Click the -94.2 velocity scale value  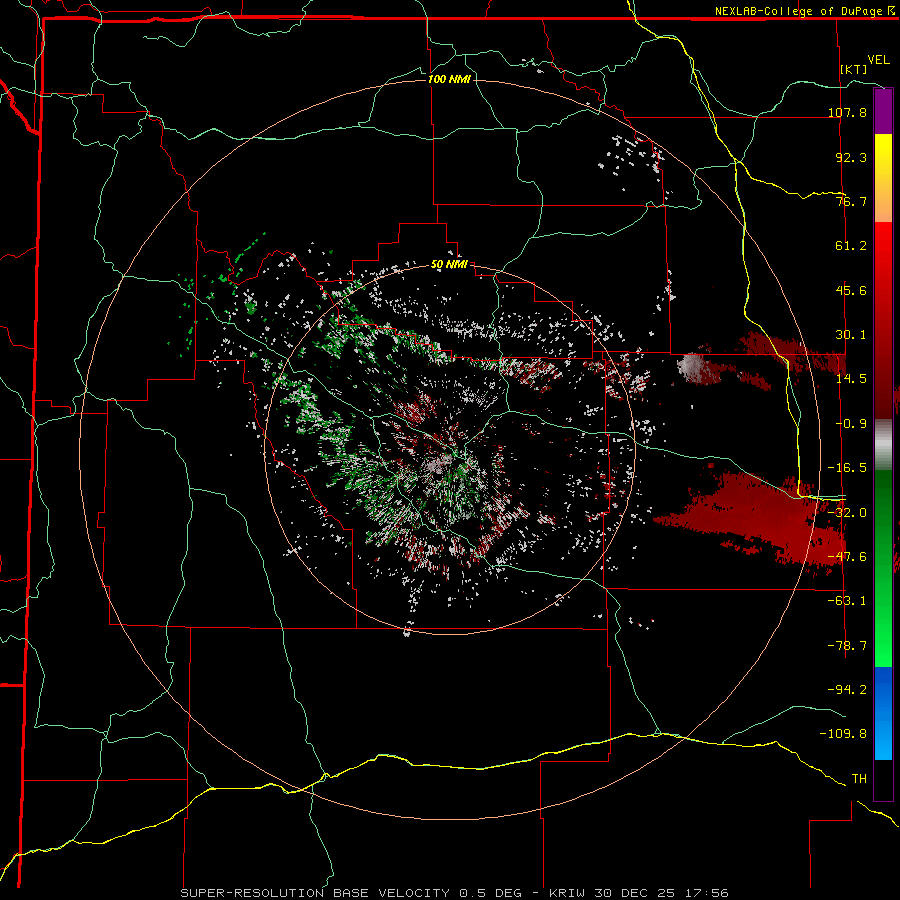(x=847, y=690)
